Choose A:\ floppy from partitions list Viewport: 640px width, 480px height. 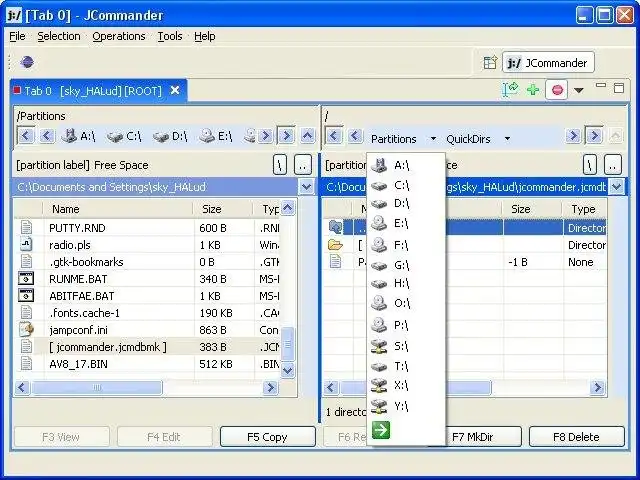(x=406, y=165)
